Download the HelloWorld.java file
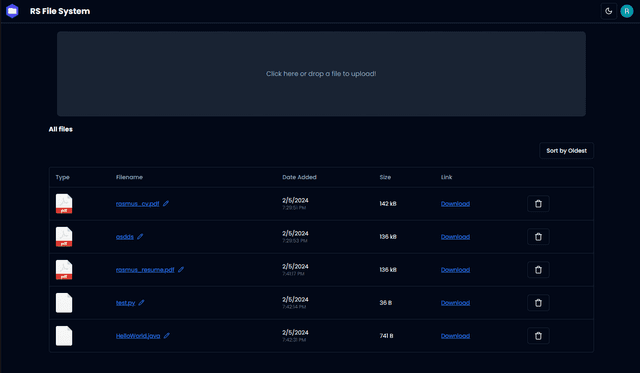 click(455, 336)
